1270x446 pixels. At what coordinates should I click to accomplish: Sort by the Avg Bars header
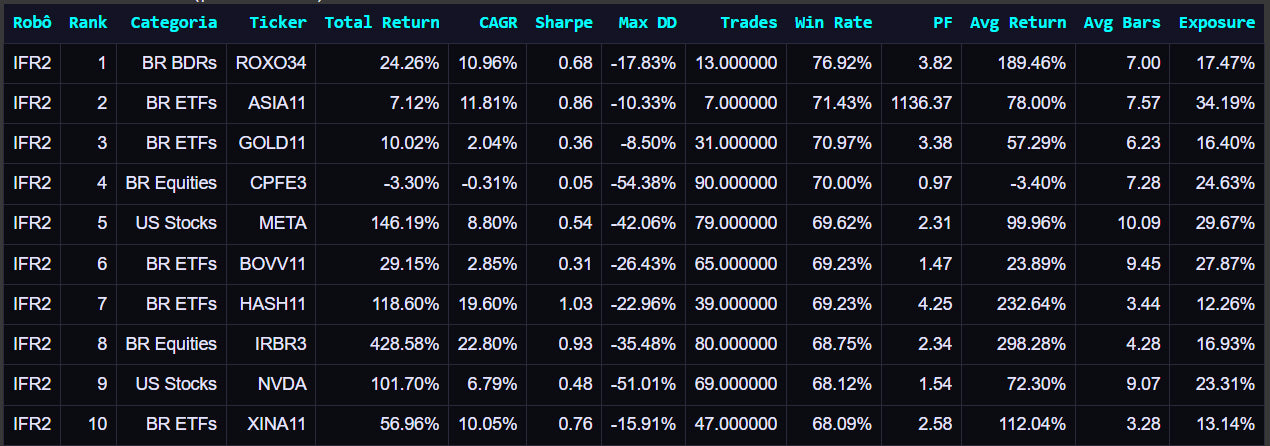tap(1122, 23)
